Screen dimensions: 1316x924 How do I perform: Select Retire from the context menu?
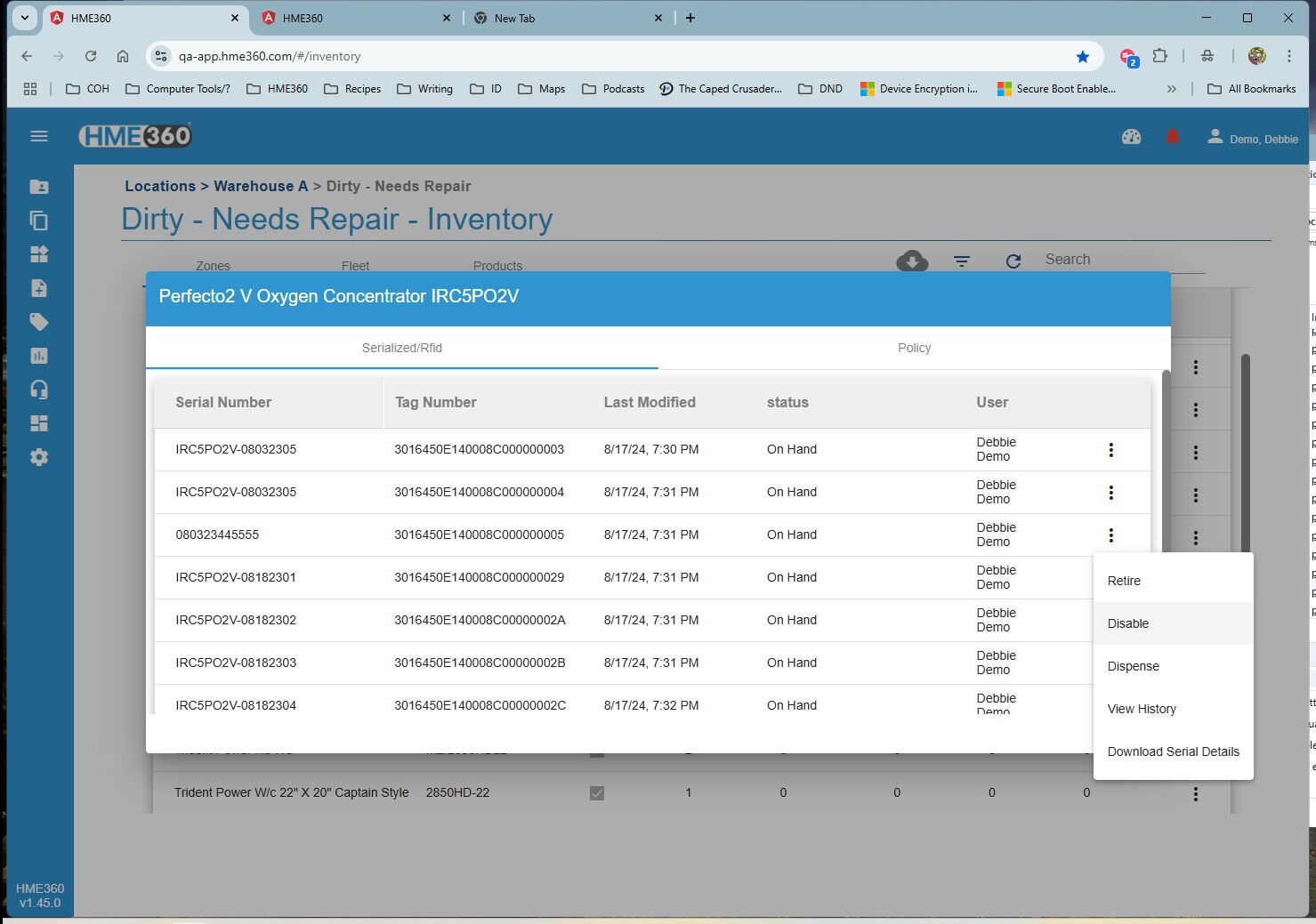pyautogui.click(x=1173, y=581)
